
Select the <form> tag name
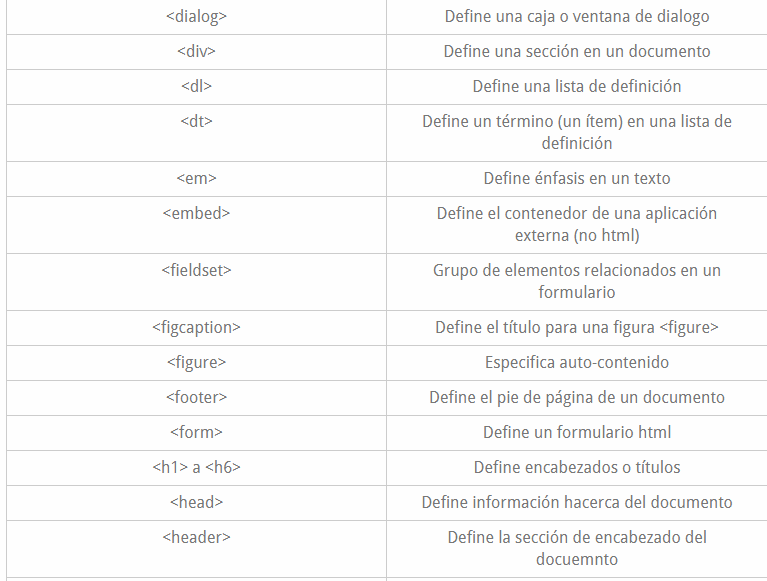click(196, 433)
